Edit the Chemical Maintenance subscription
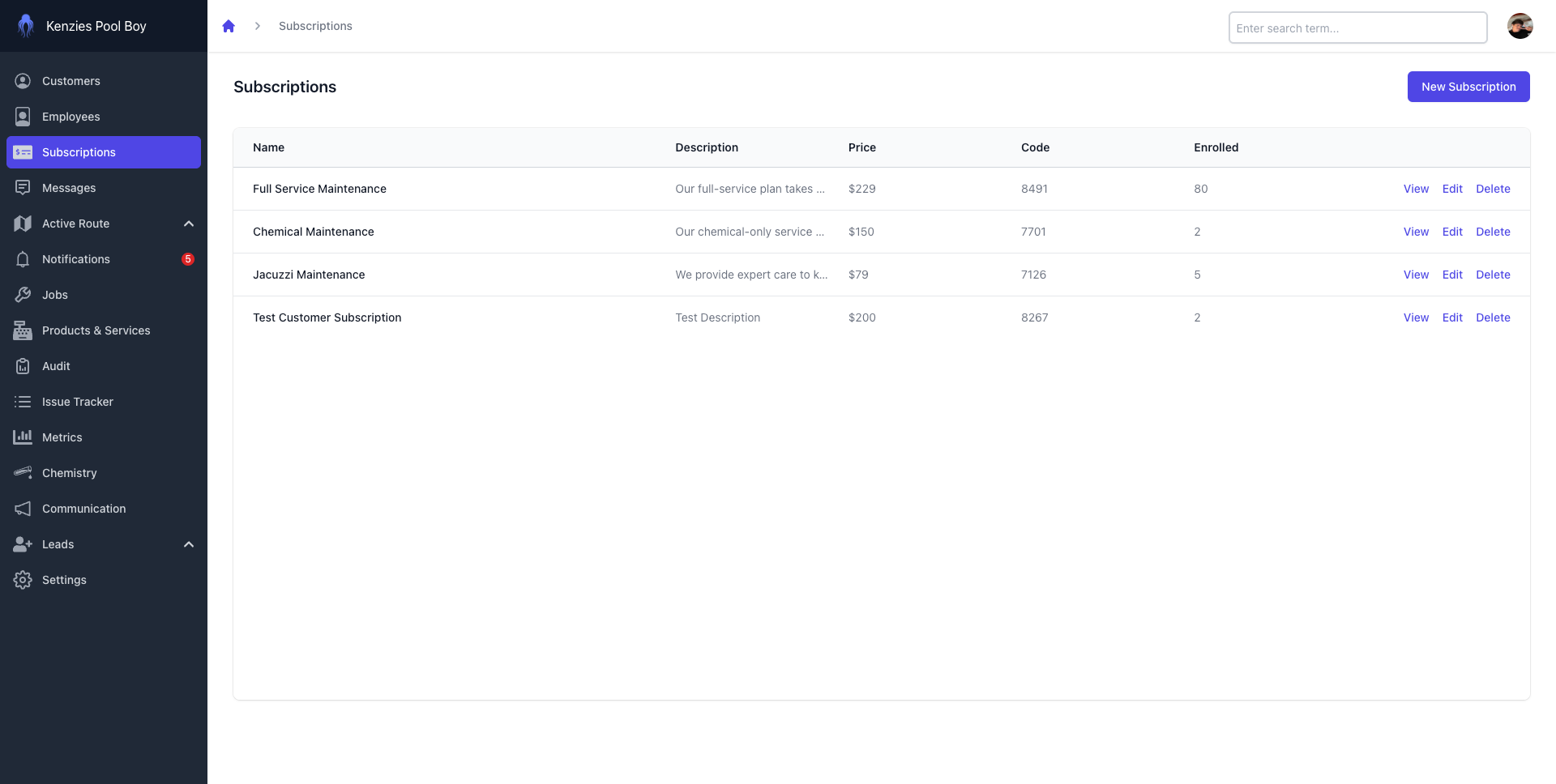The height and width of the screenshot is (784, 1556). coord(1452,232)
